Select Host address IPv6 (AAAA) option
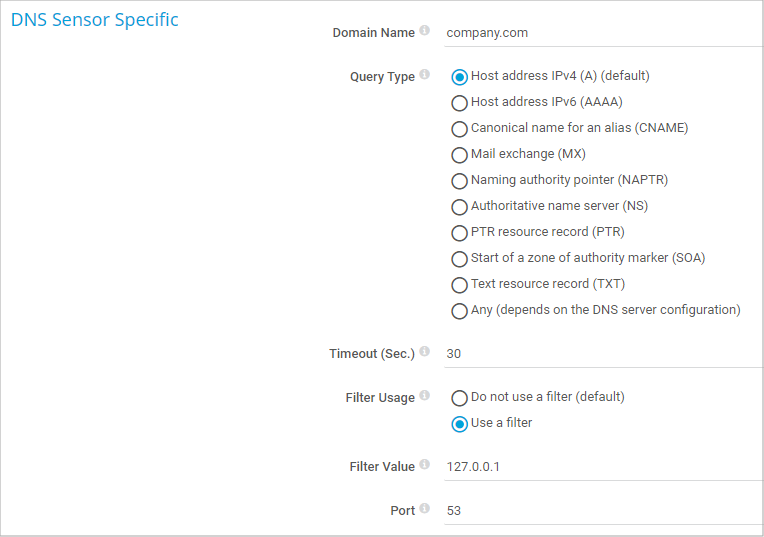Screen dimensions: 764x537 460,102
